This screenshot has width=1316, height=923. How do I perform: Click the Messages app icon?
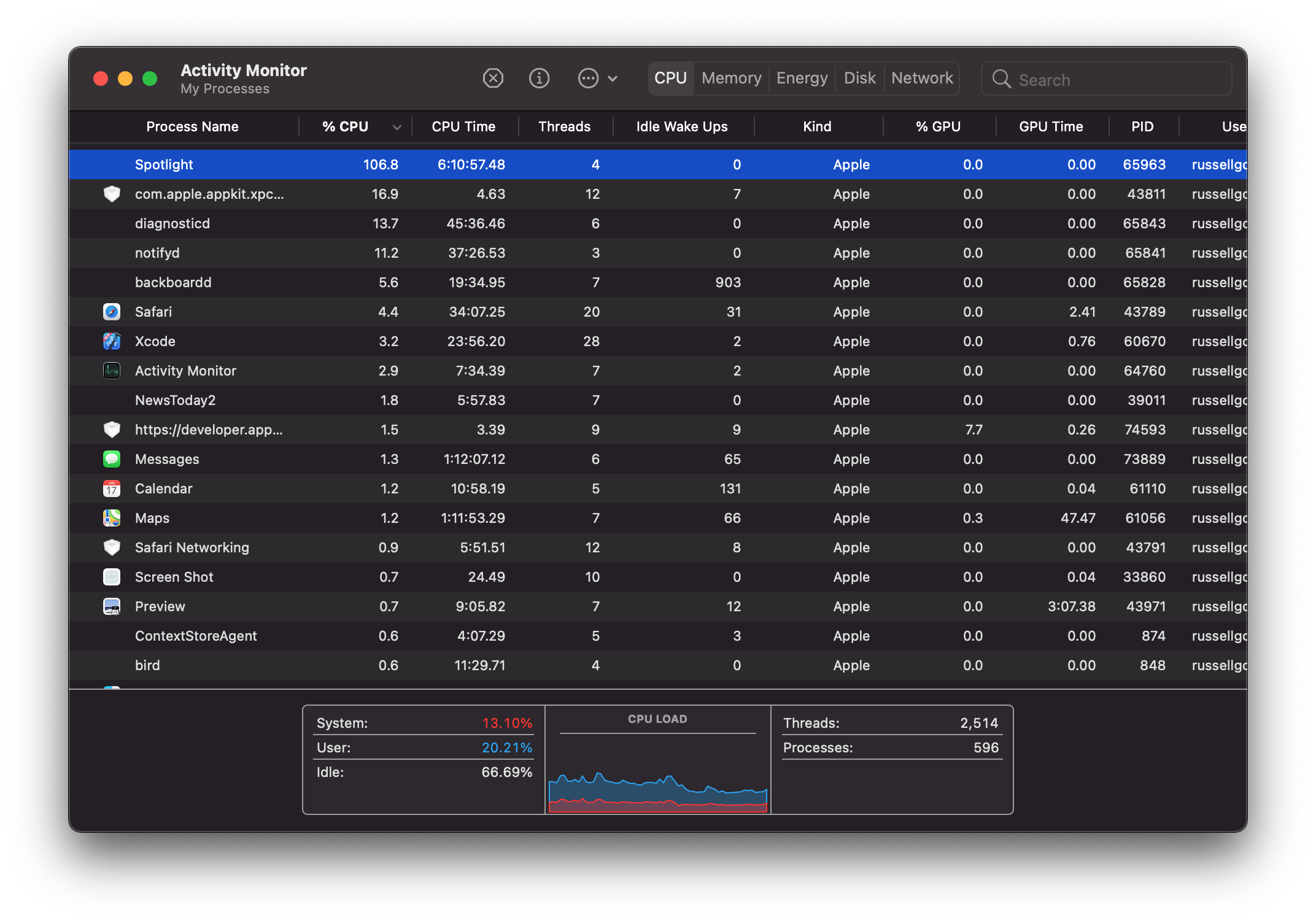click(112, 459)
